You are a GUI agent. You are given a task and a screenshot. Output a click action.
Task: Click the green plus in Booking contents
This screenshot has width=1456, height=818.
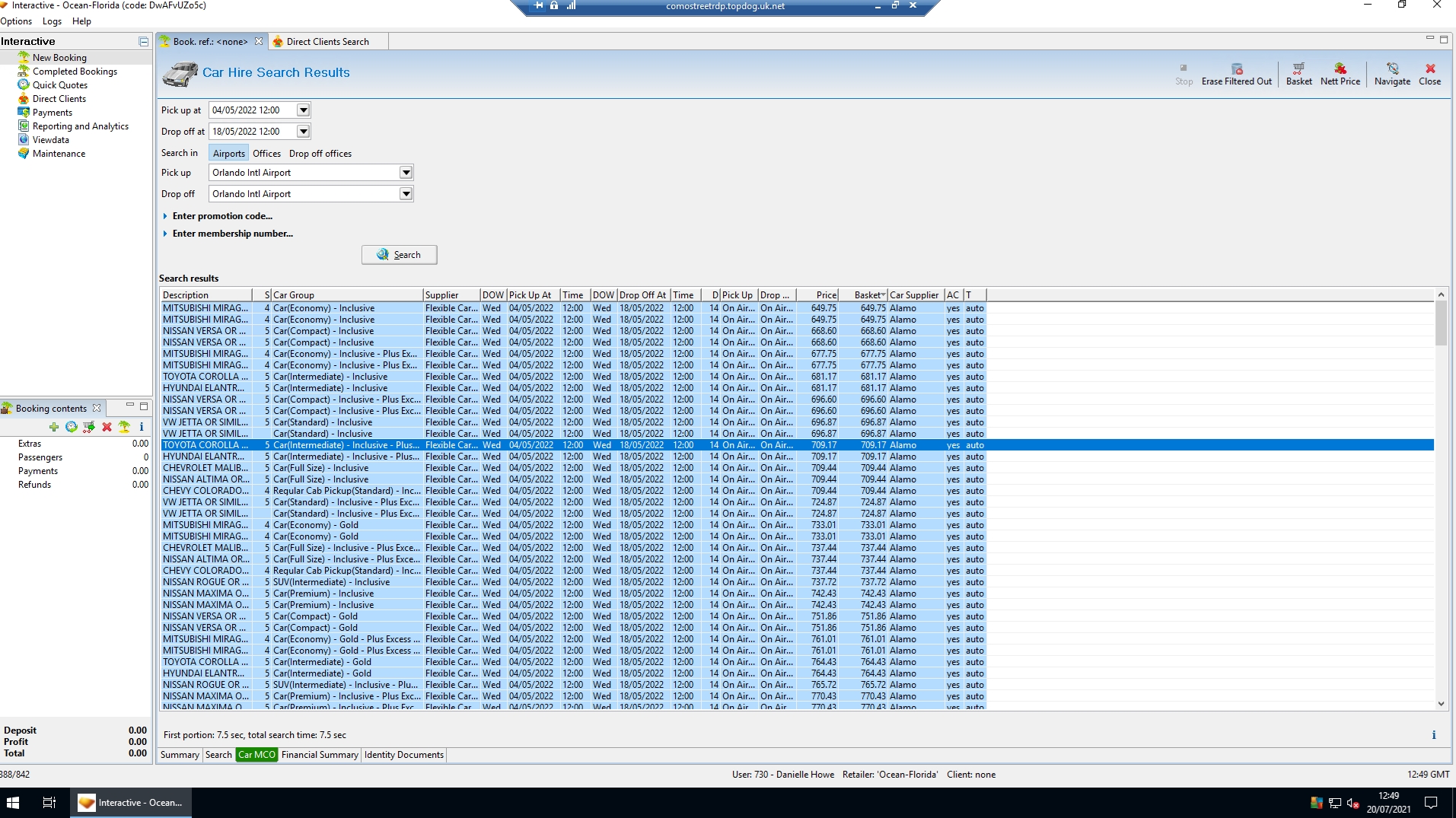53,427
